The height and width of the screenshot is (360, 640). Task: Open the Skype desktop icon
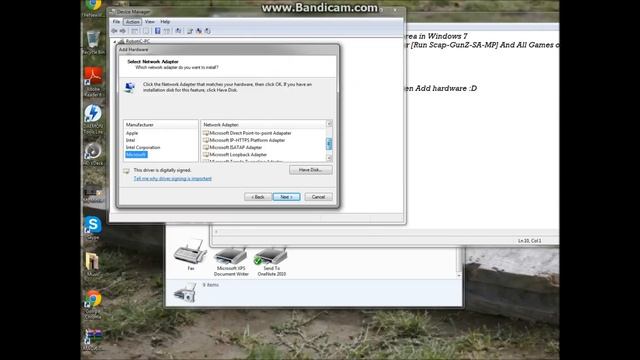(x=93, y=228)
